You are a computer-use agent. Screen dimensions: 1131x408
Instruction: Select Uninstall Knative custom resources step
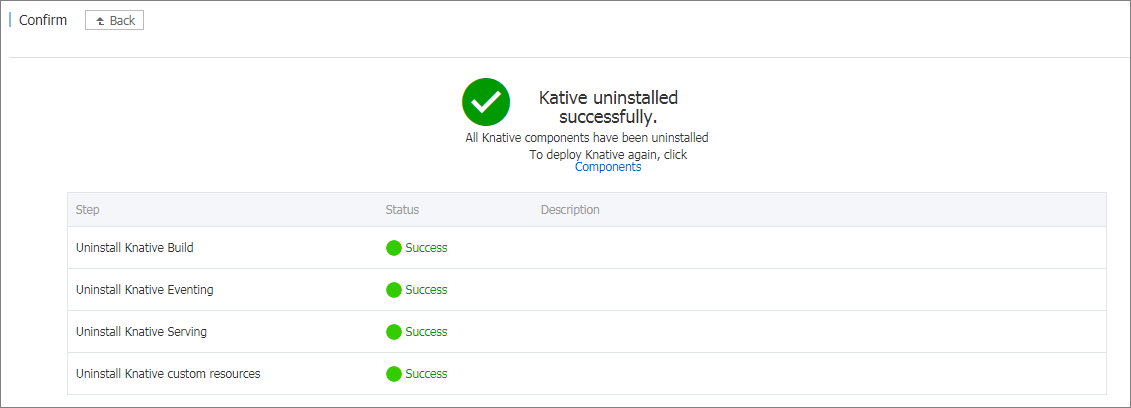point(168,374)
